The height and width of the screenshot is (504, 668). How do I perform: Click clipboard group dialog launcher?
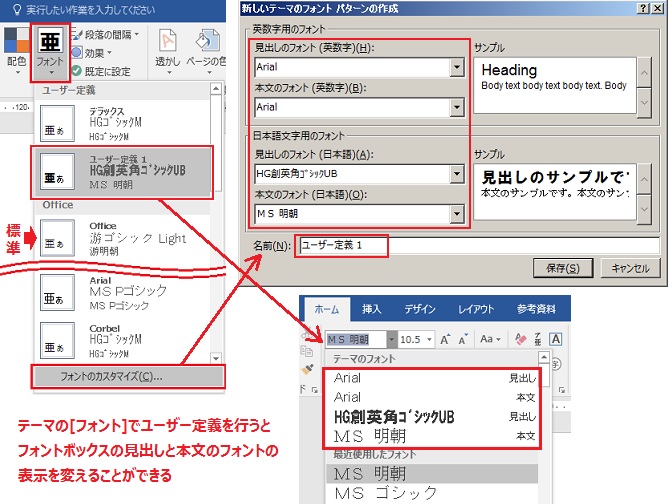(314, 389)
